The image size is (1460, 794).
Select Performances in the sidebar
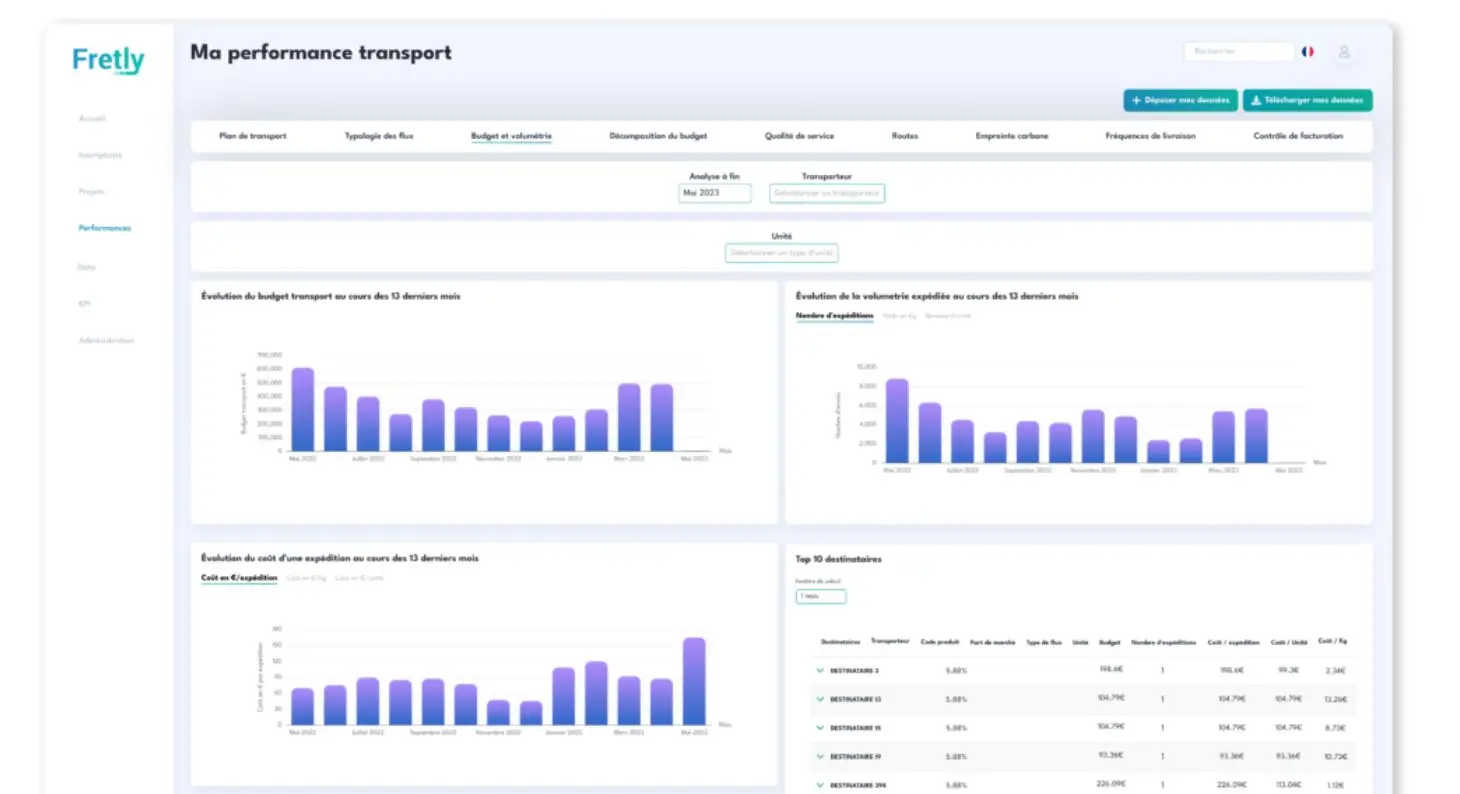[105, 228]
